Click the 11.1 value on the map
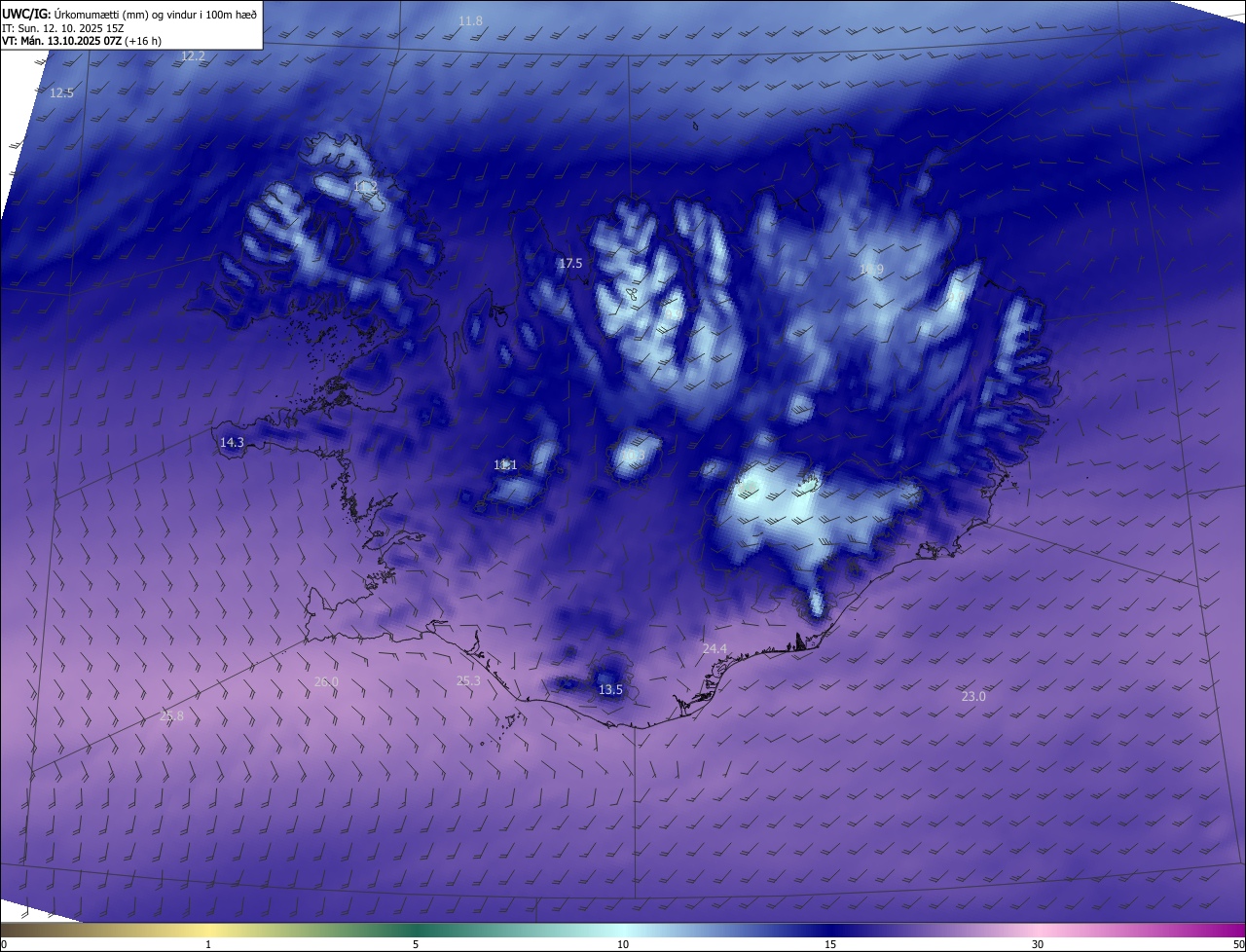Screen dimensions: 1246x952 coord(505,465)
